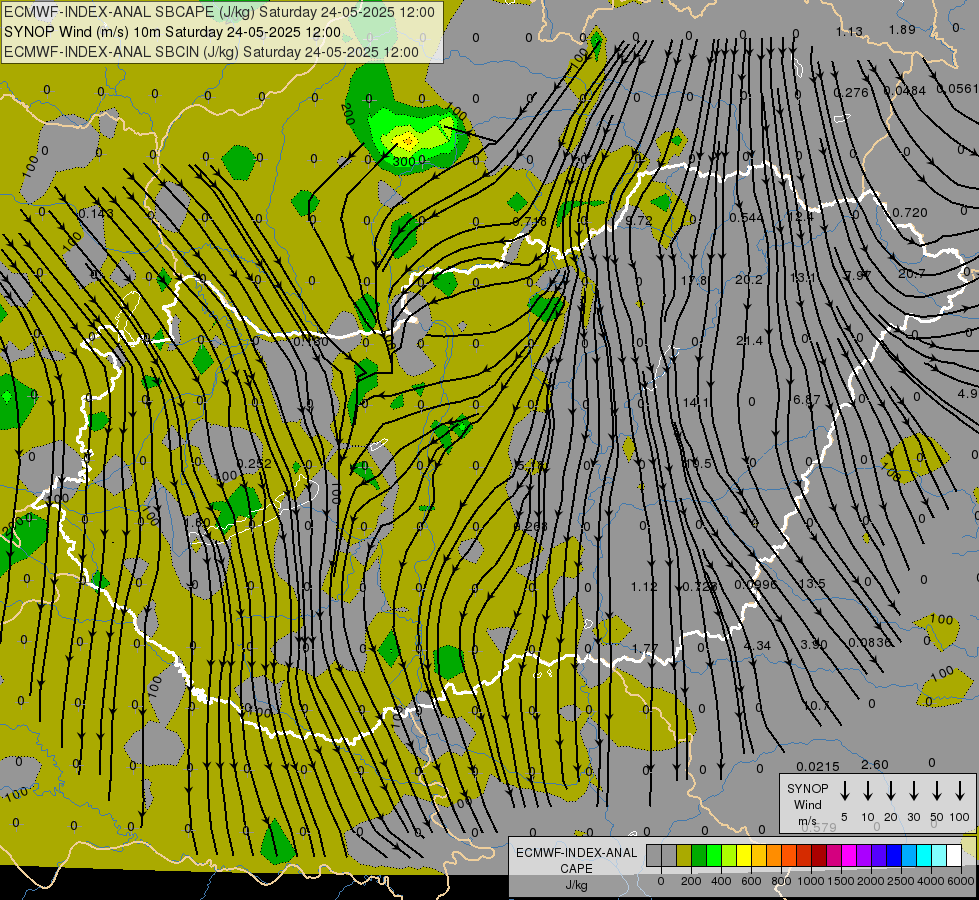Click the 30 m/s wind arrow in the legend
This screenshot has height=900, width=979.
click(913, 791)
